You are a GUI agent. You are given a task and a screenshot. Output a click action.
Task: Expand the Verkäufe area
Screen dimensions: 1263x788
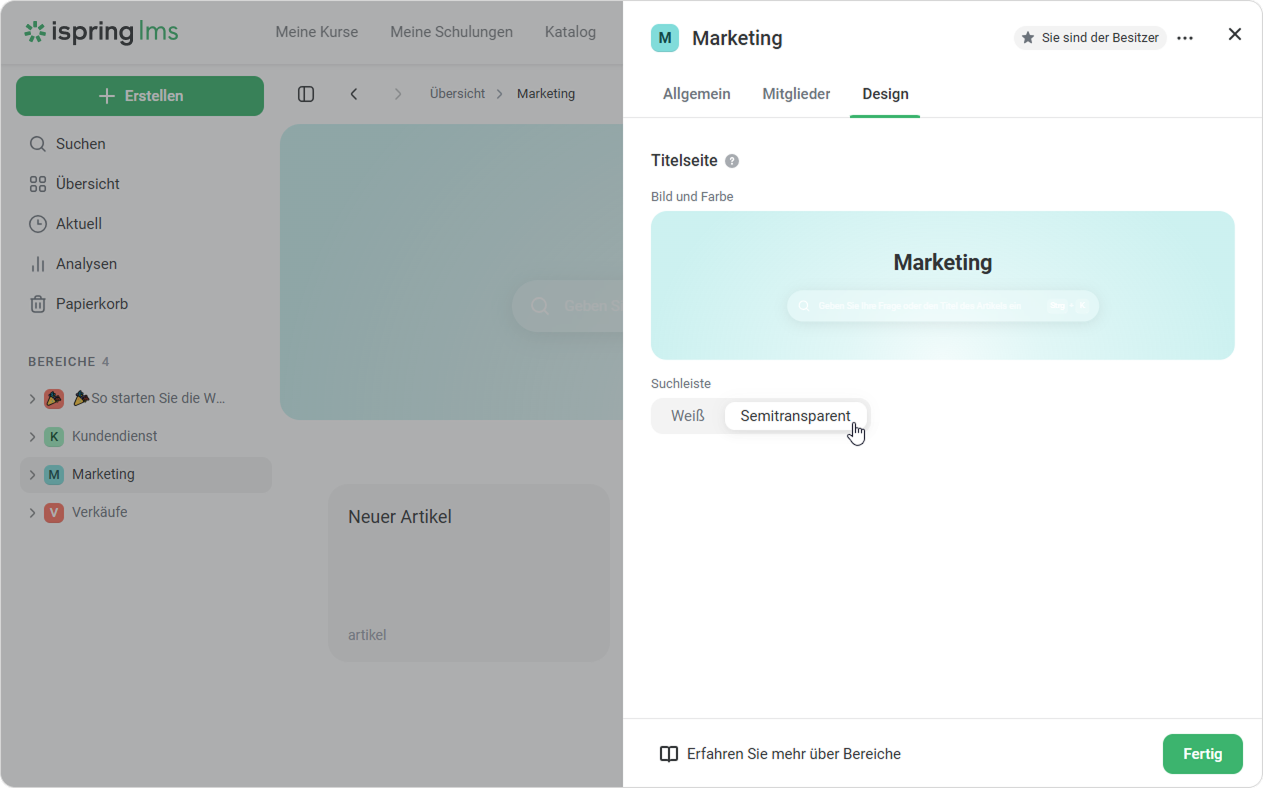(x=32, y=512)
